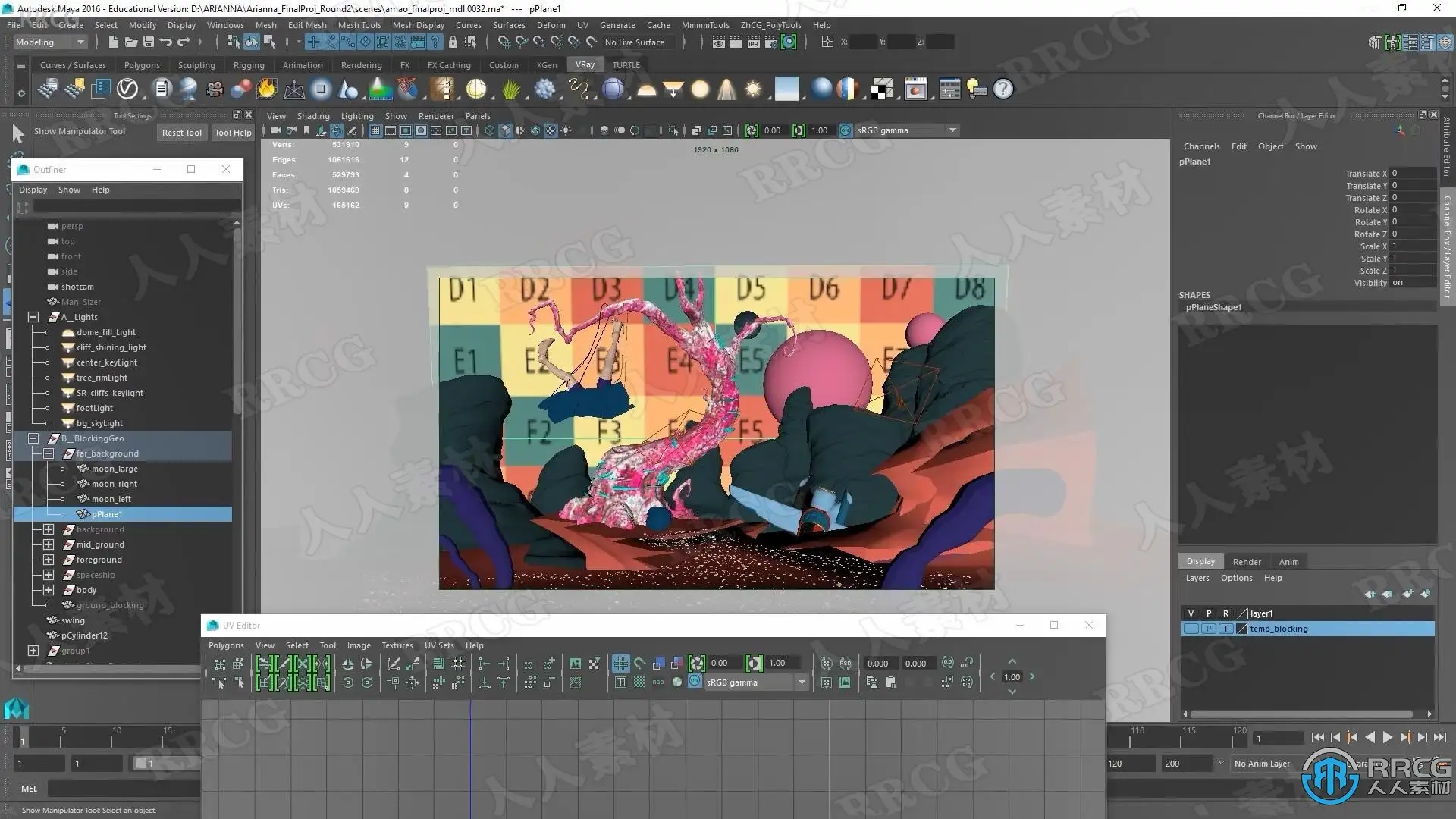Create a new layer from selected icon

tap(1425, 594)
